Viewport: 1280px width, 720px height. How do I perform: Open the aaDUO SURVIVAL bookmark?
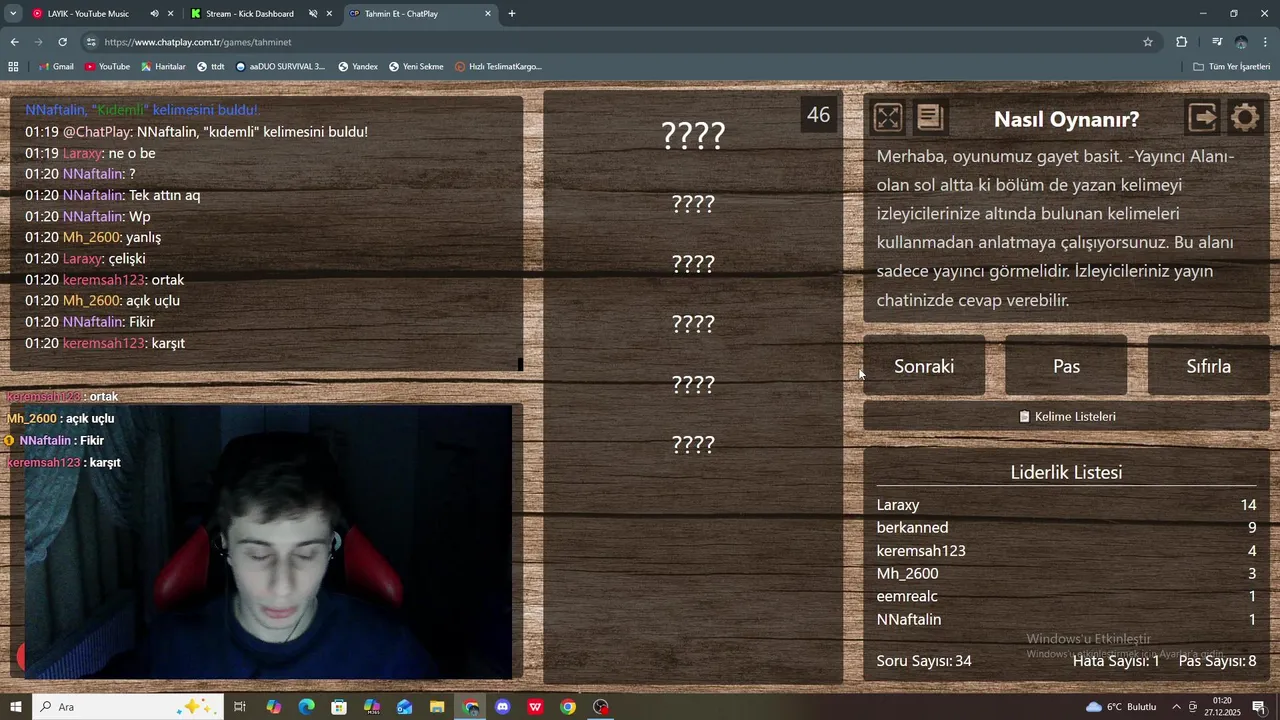pos(281,67)
